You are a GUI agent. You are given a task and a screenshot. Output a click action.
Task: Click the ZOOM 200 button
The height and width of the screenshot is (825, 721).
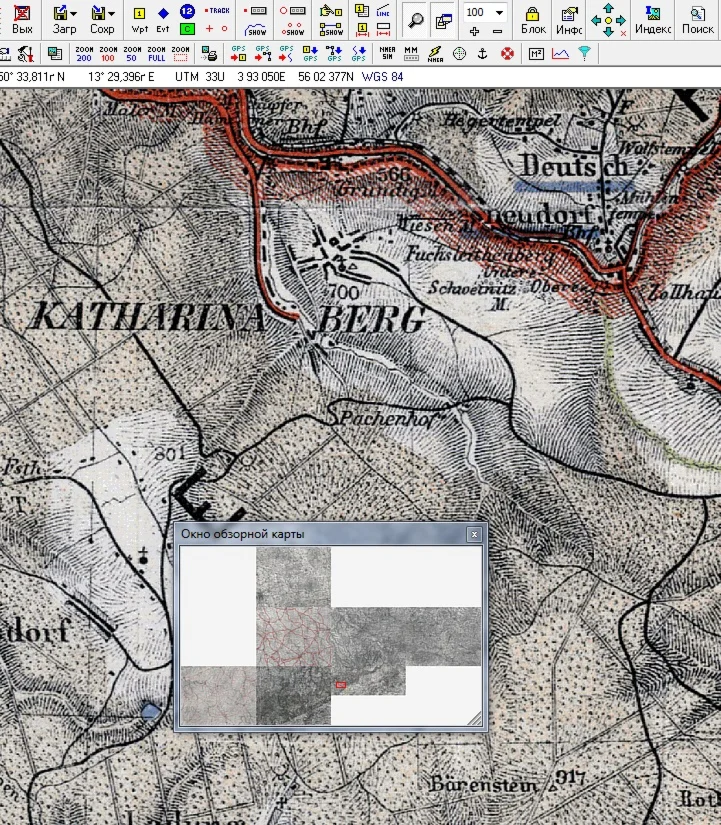84,53
